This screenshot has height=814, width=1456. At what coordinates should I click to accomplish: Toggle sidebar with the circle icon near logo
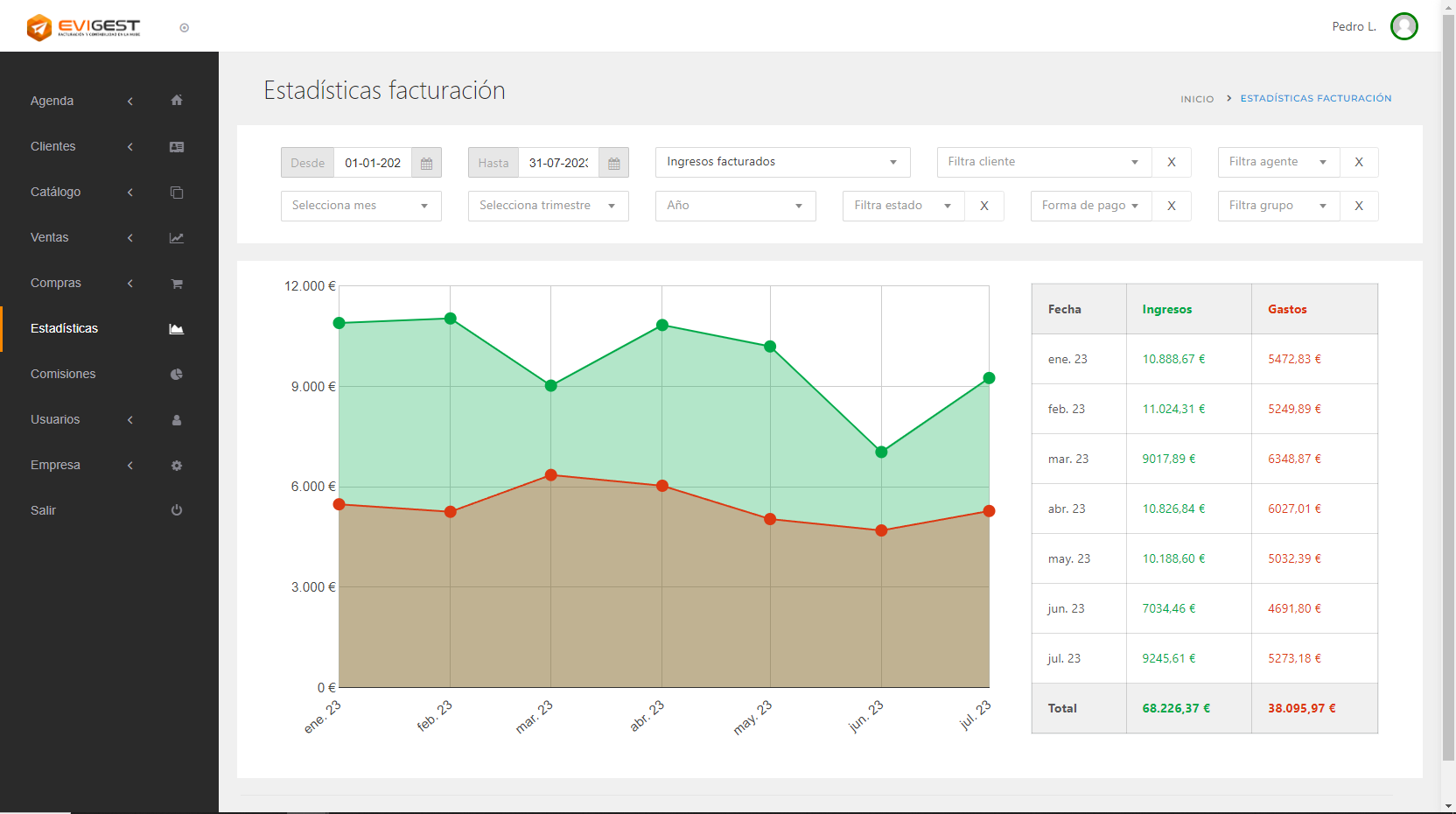[184, 28]
